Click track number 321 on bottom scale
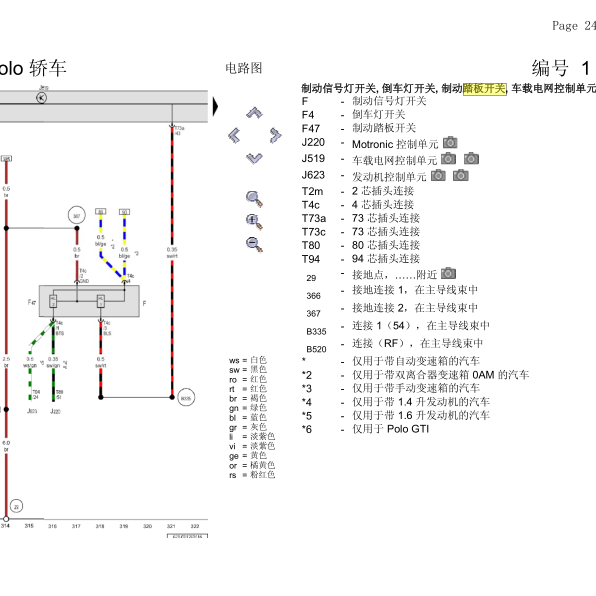Screen dimensions: 596x596 coord(171,526)
